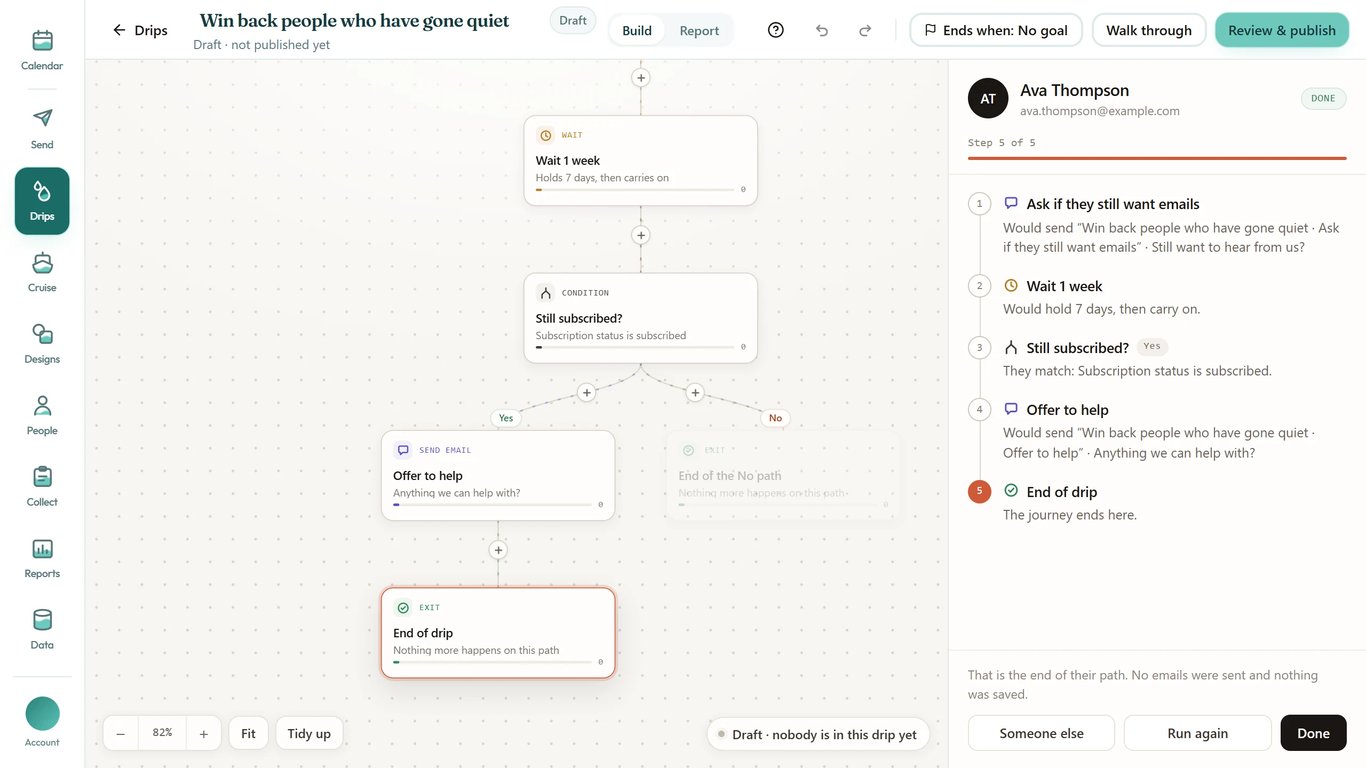Open the Data section

coord(42,630)
